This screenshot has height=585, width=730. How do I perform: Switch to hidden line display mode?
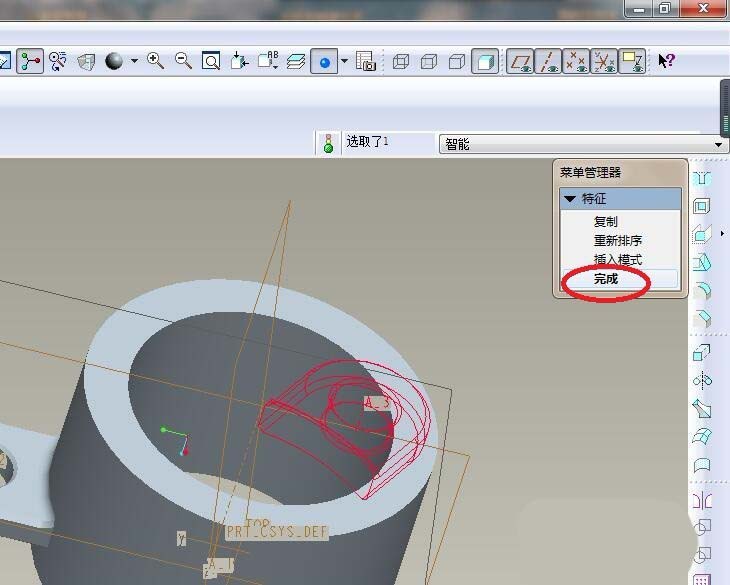click(x=429, y=61)
